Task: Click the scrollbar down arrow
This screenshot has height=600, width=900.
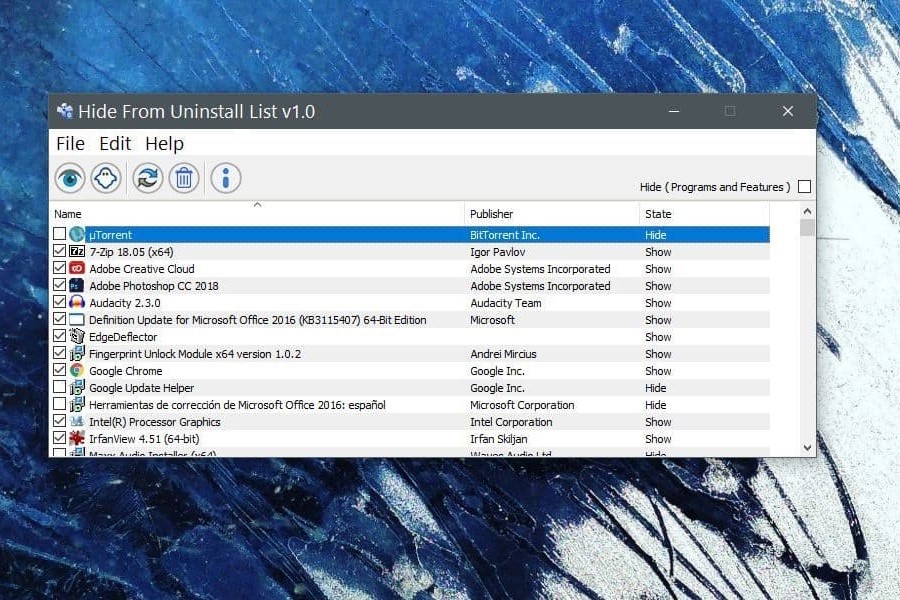Action: coord(807,448)
